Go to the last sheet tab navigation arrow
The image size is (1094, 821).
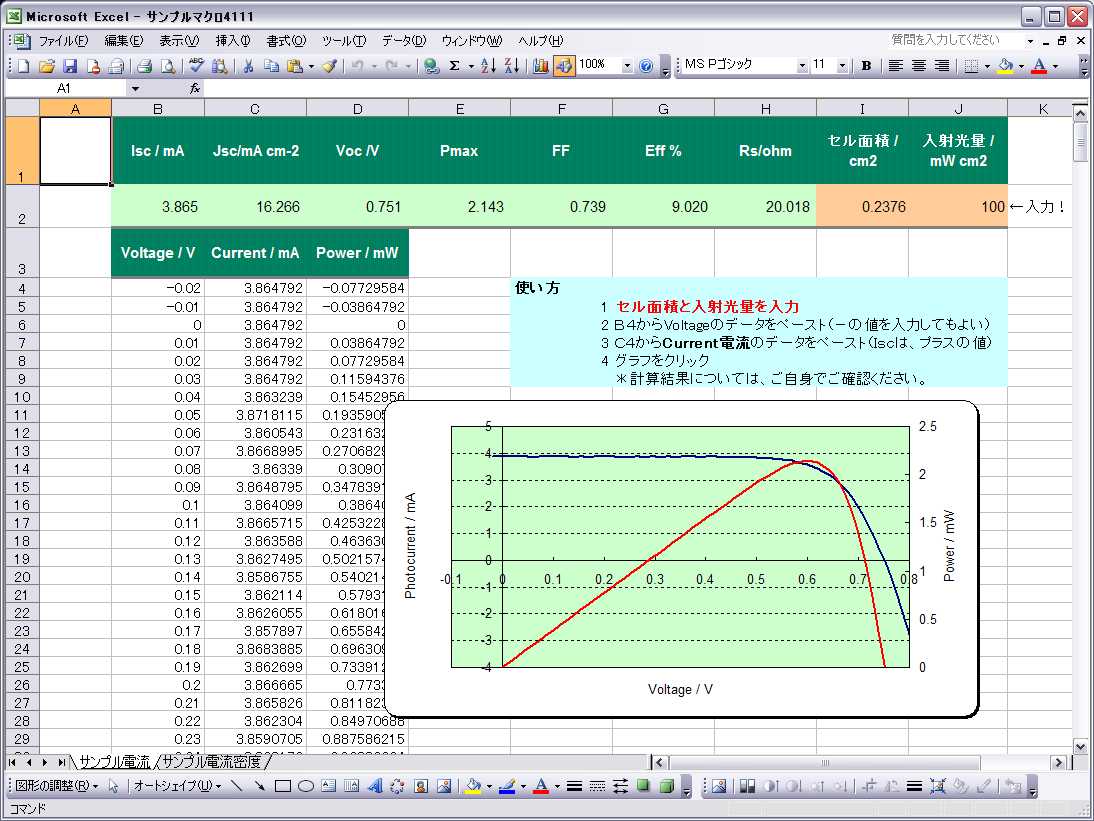coord(62,762)
